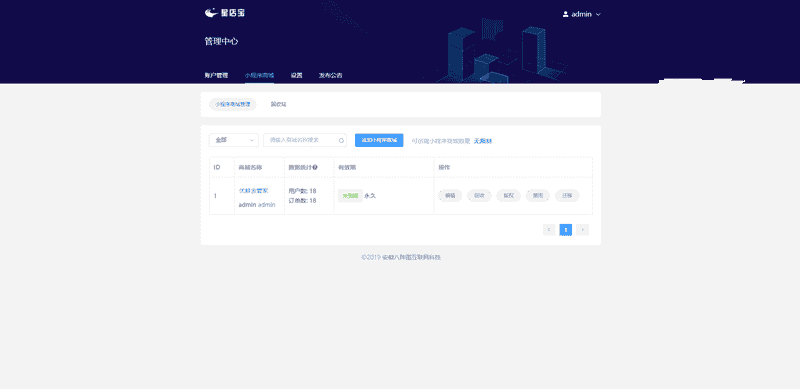
Task: Open the 全部 filter dropdown
Action: tap(234, 140)
